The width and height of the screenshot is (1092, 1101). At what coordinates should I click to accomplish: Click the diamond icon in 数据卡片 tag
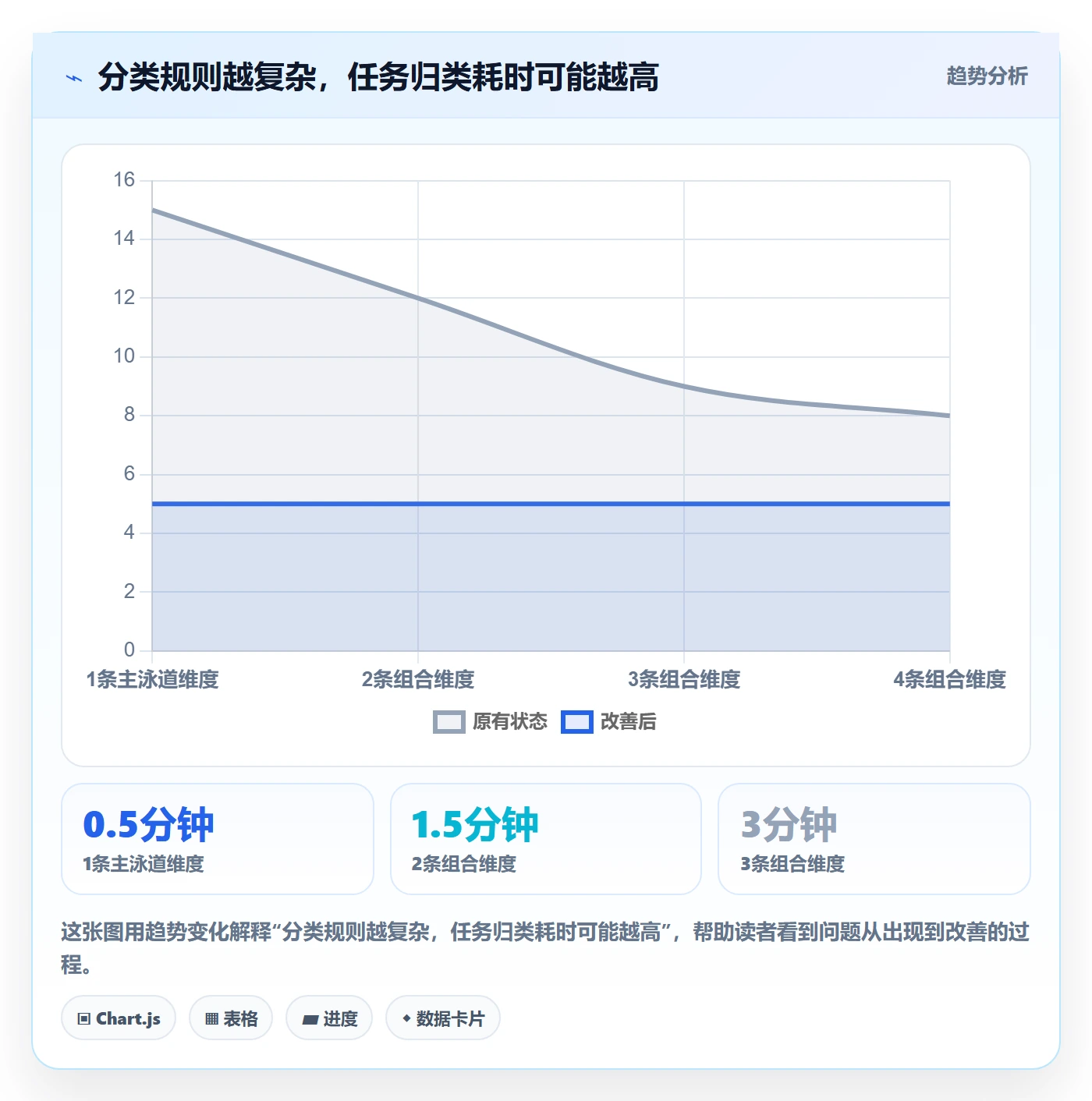pyautogui.click(x=406, y=1018)
